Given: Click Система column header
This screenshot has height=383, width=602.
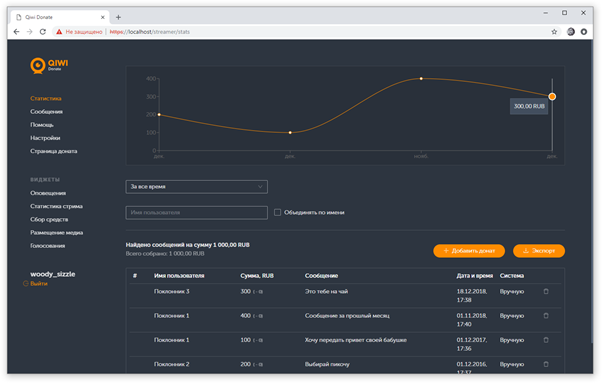Looking at the screenshot, I should [512, 276].
